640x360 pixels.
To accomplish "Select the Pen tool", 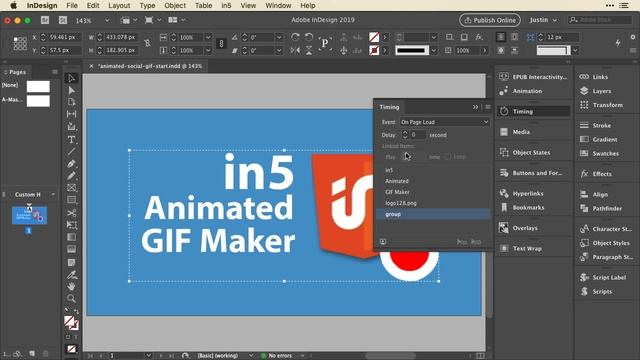I will (x=71, y=164).
